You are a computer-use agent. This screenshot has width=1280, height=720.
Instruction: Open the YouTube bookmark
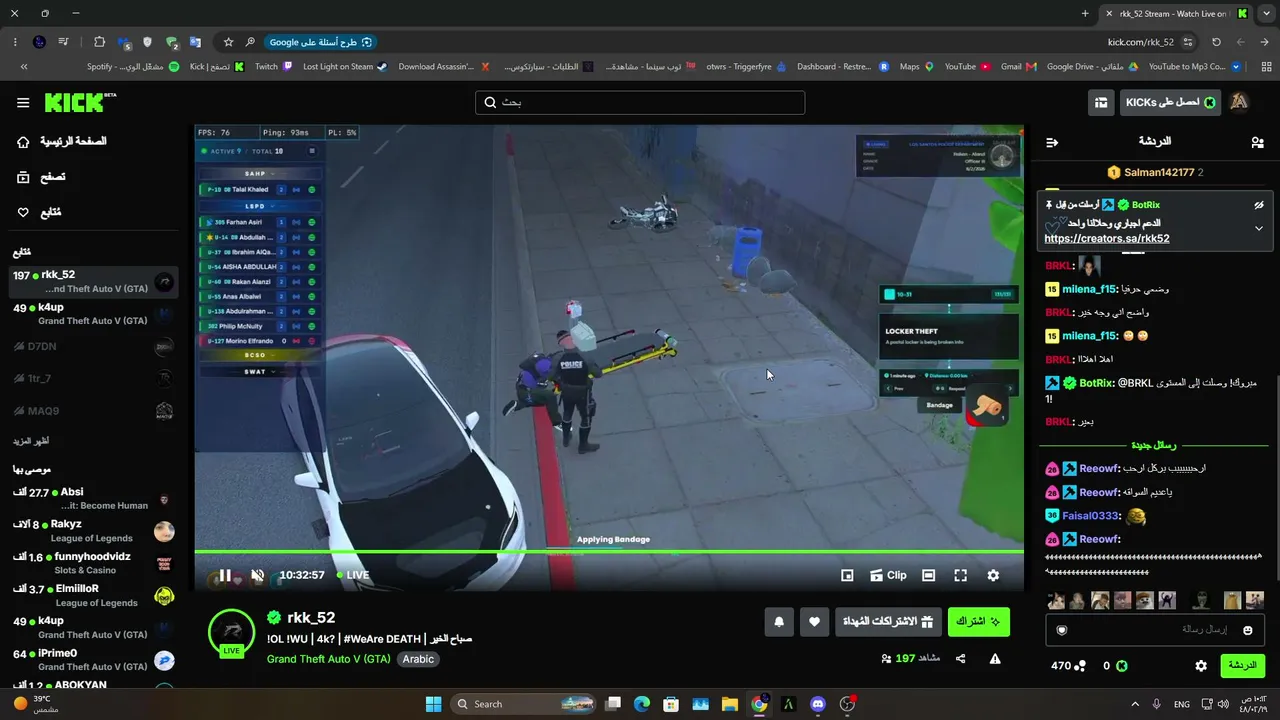[x=967, y=67]
